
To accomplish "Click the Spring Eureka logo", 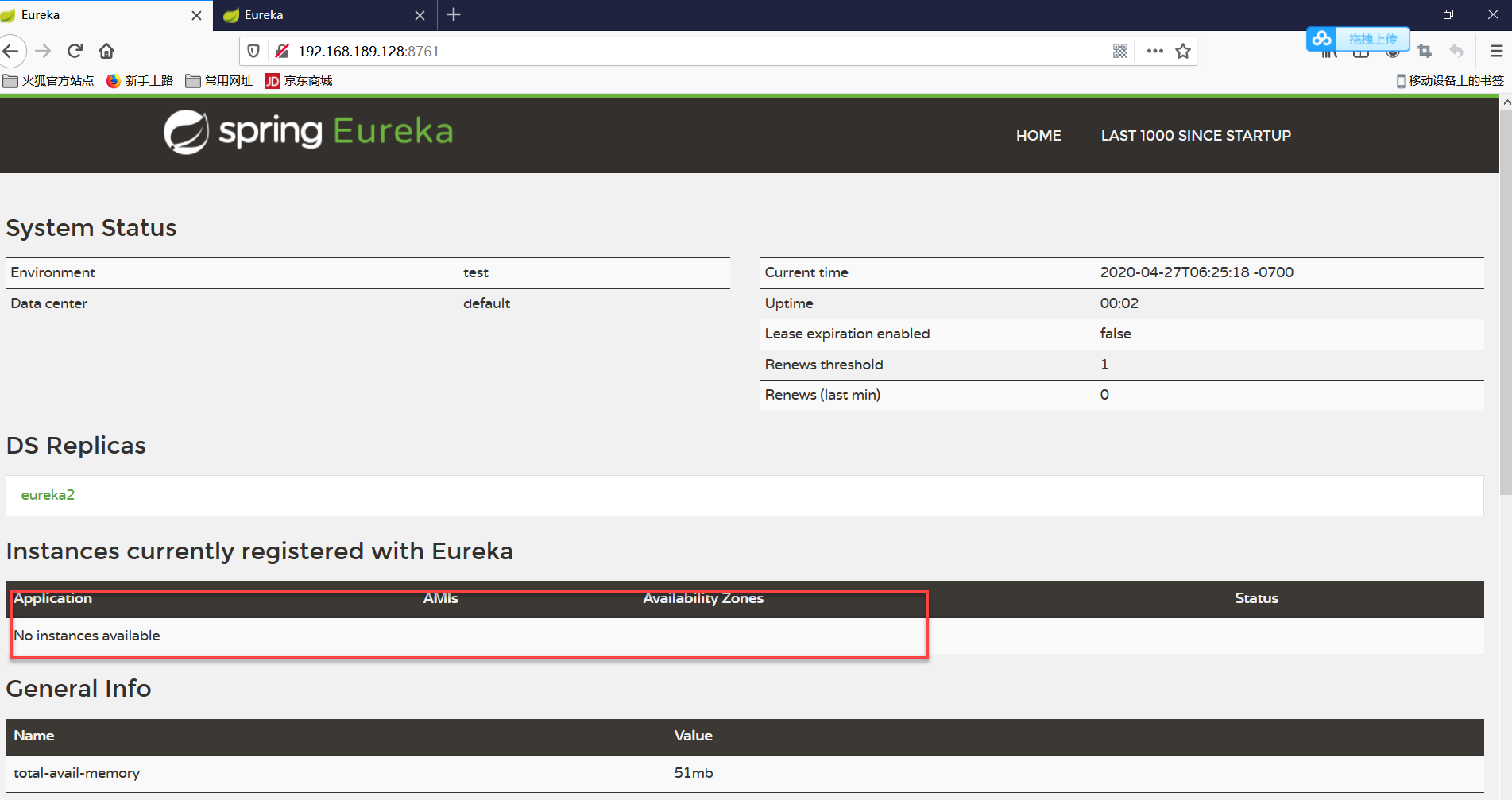I will click(x=308, y=132).
